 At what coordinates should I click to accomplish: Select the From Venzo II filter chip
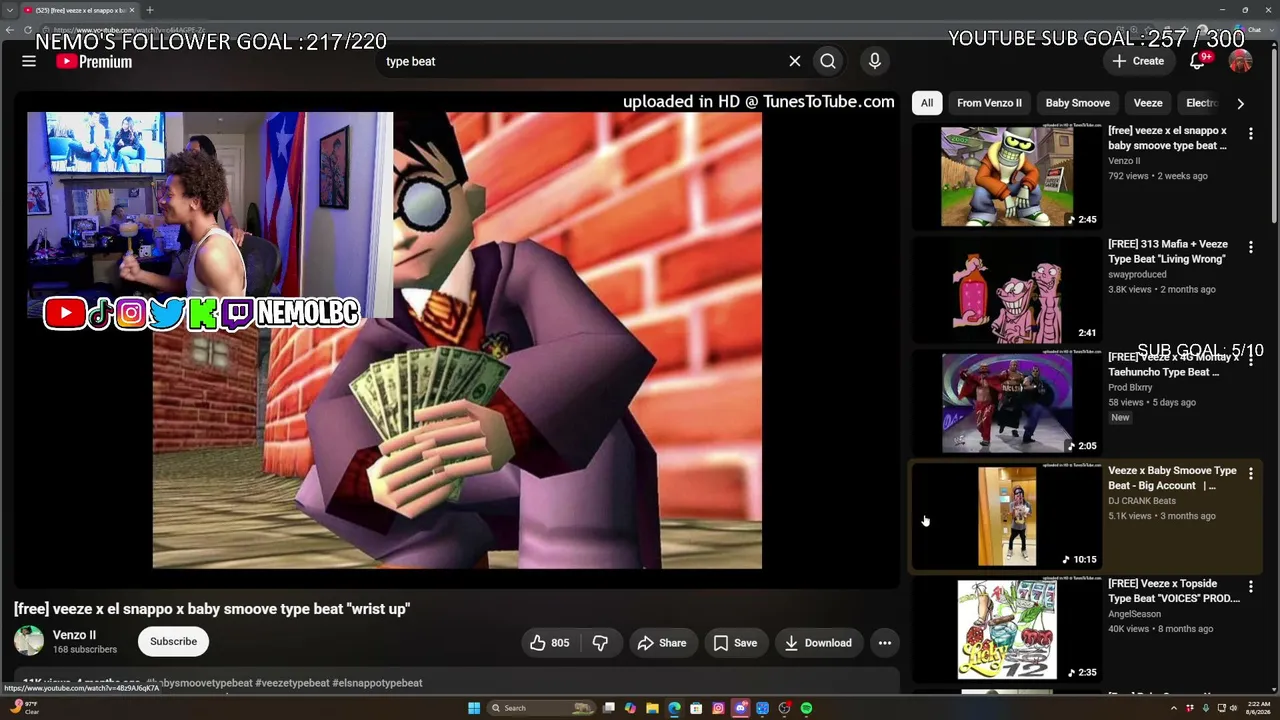[989, 103]
